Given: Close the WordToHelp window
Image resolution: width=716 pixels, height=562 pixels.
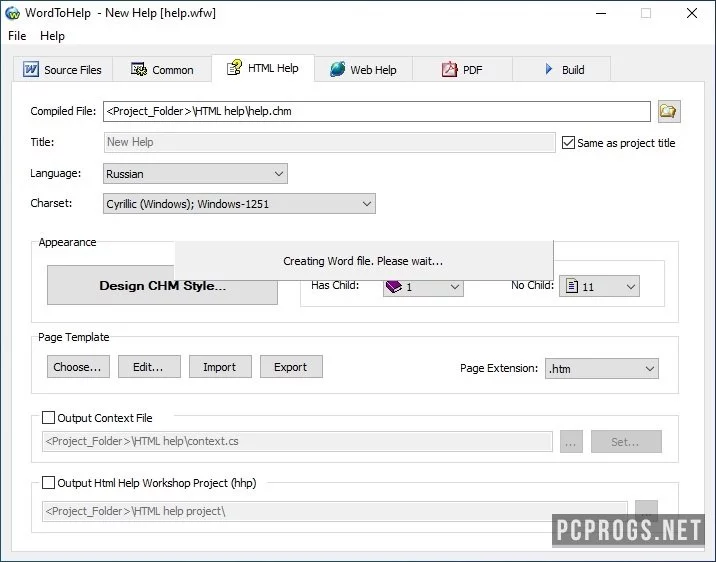Looking at the screenshot, I should tap(692, 13).
